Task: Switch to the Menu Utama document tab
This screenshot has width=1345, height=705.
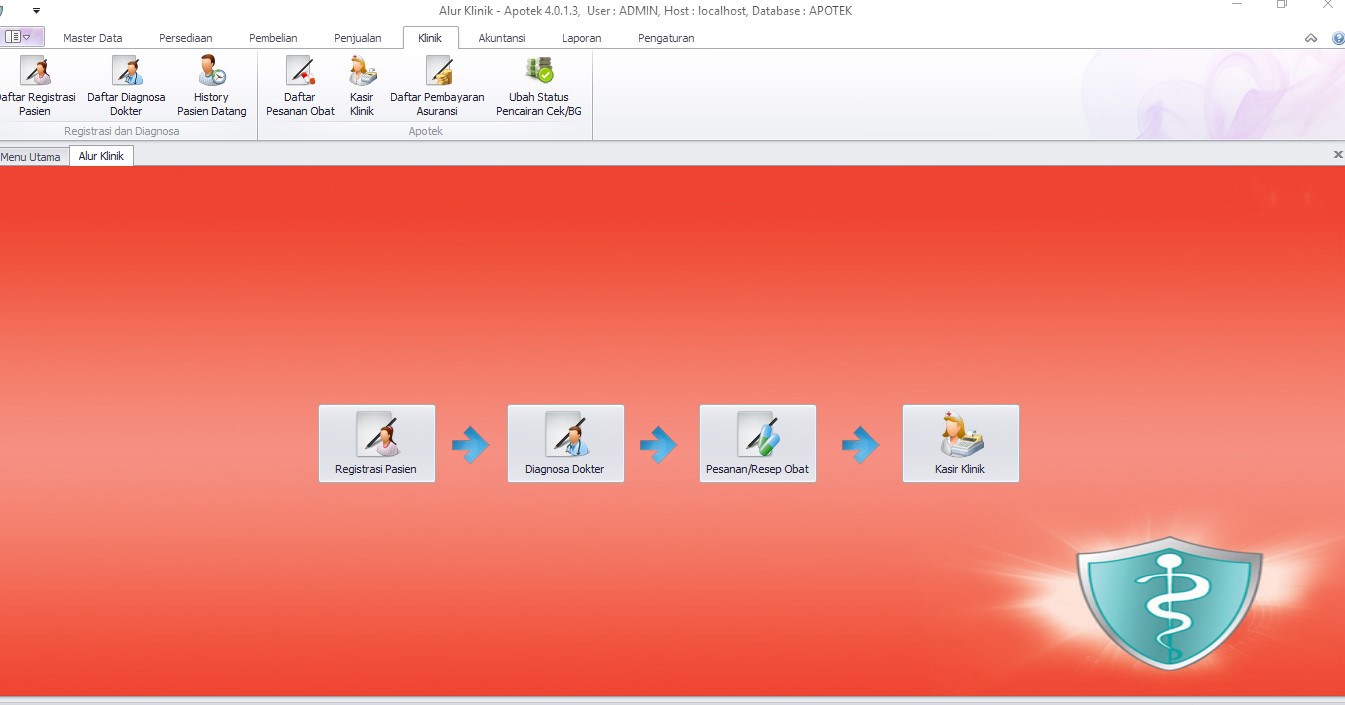Action: [31, 157]
